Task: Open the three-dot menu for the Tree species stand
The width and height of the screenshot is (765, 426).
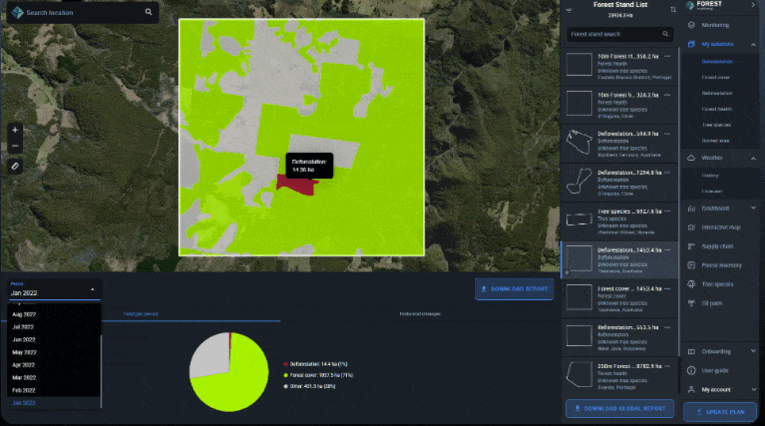Action: click(x=667, y=211)
